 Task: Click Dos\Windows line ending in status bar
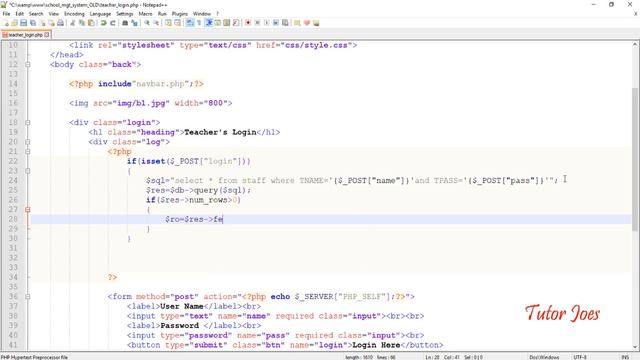[544, 357]
